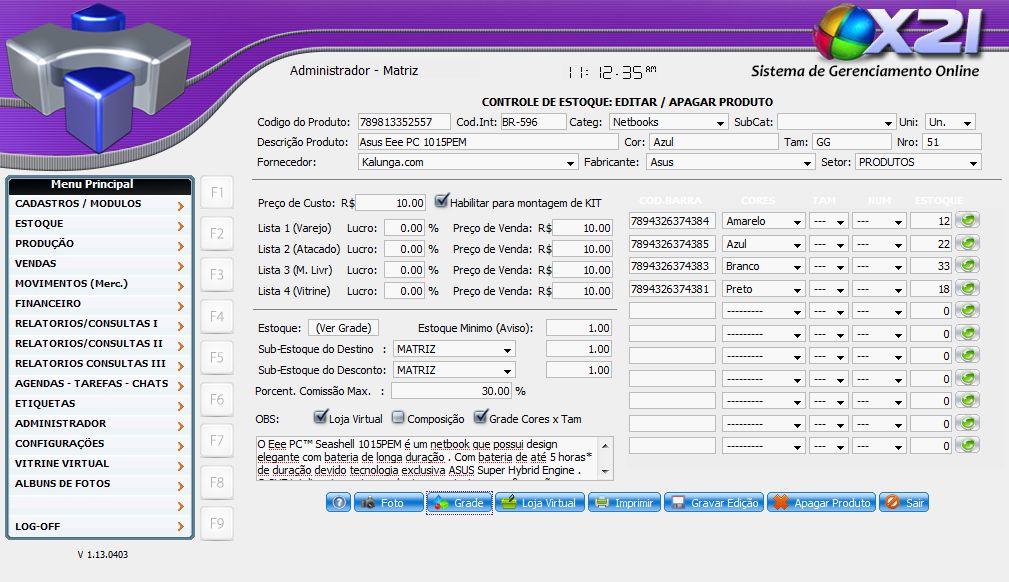1009x582 pixels.
Task: Click the Preço de Custo input field
Action: point(390,203)
